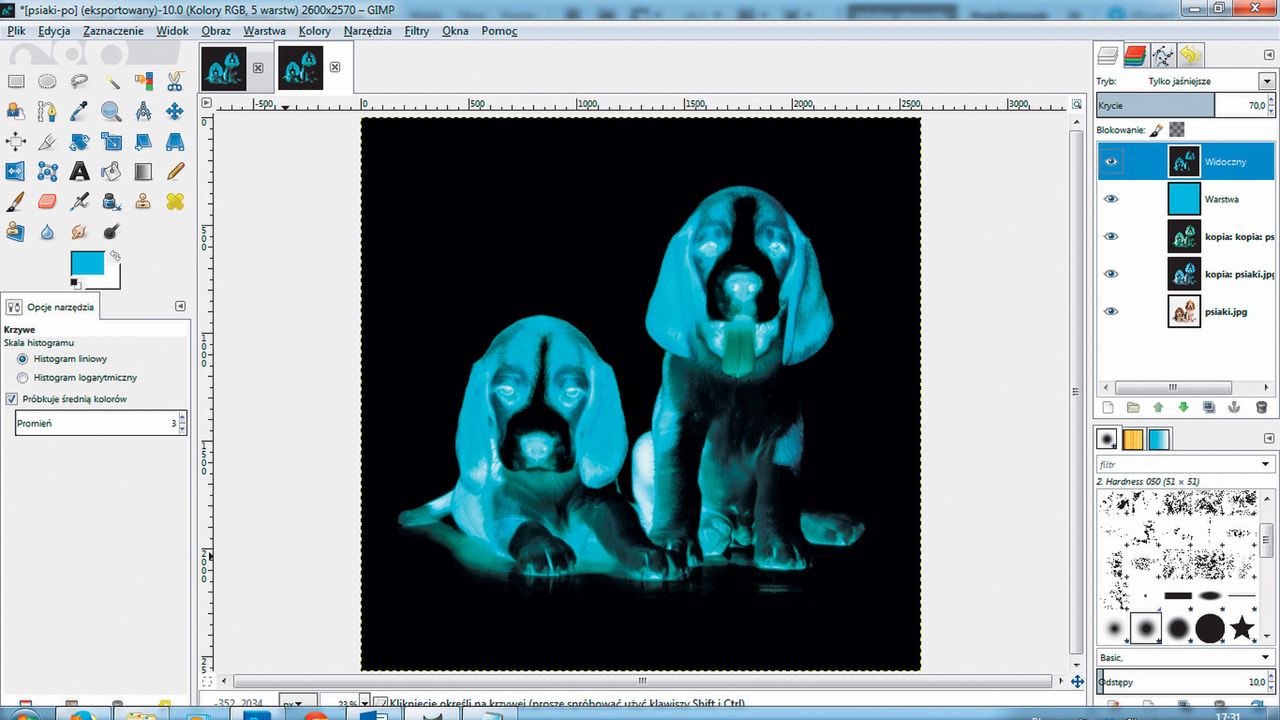The width and height of the screenshot is (1280, 720).
Task: Select the Blur/Sharpen droplet tool
Action: (47, 231)
